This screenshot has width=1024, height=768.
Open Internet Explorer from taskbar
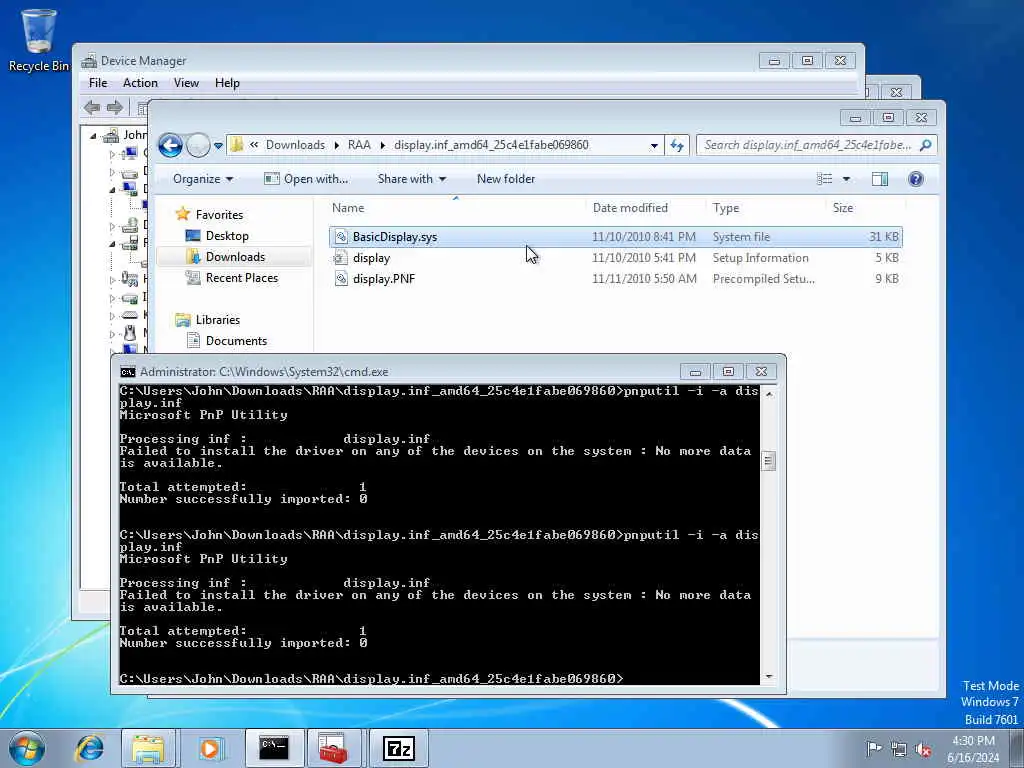(x=89, y=748)
